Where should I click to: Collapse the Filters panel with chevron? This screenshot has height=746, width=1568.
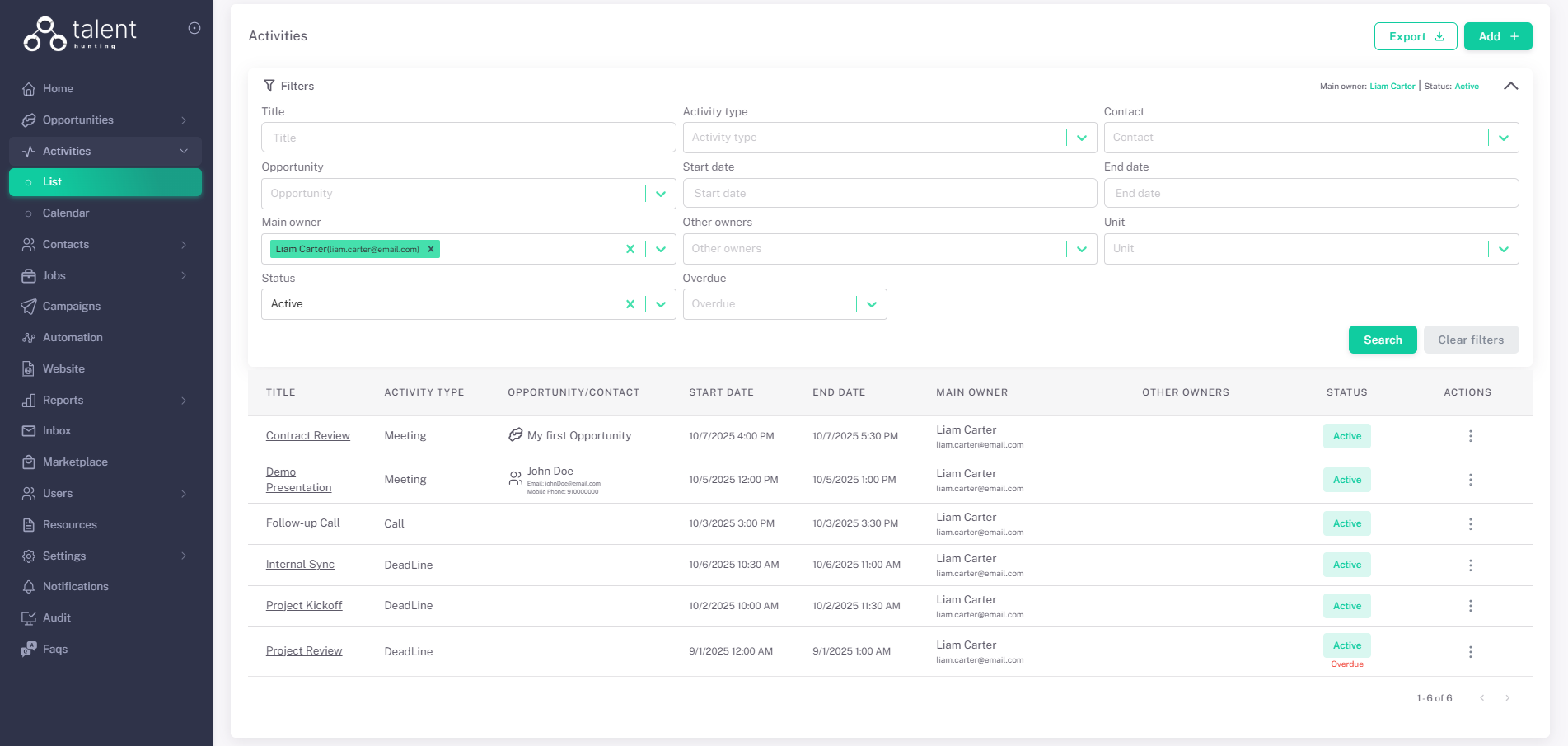[x=1510, y=86]
